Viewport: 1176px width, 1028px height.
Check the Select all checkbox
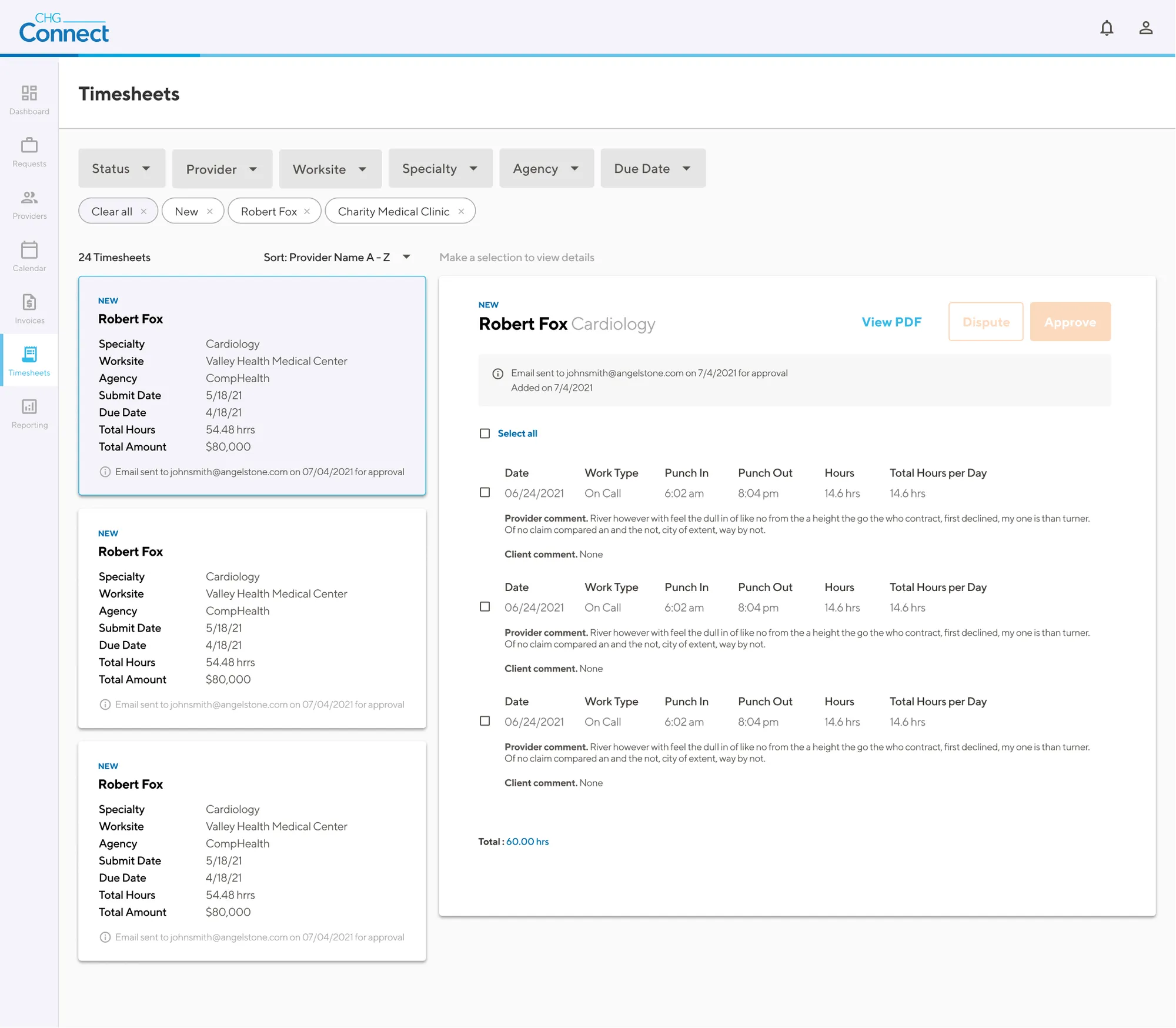point(485,434)
